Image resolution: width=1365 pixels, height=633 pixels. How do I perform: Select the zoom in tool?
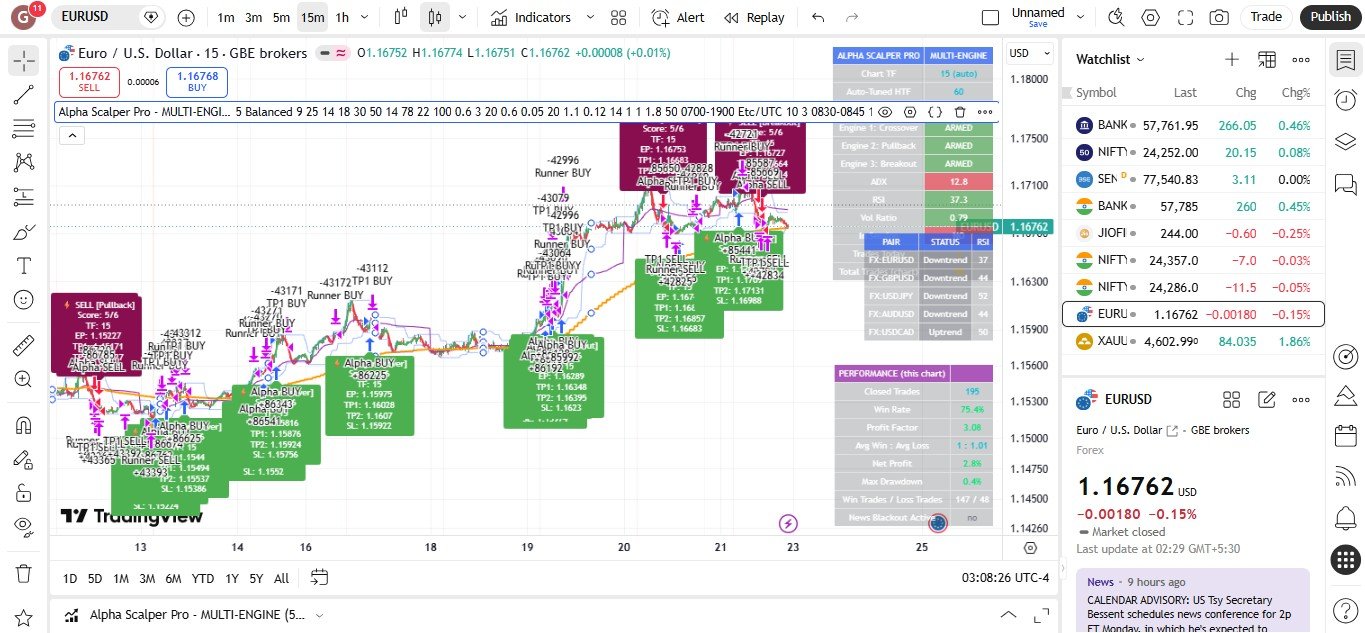click(24, 380)
